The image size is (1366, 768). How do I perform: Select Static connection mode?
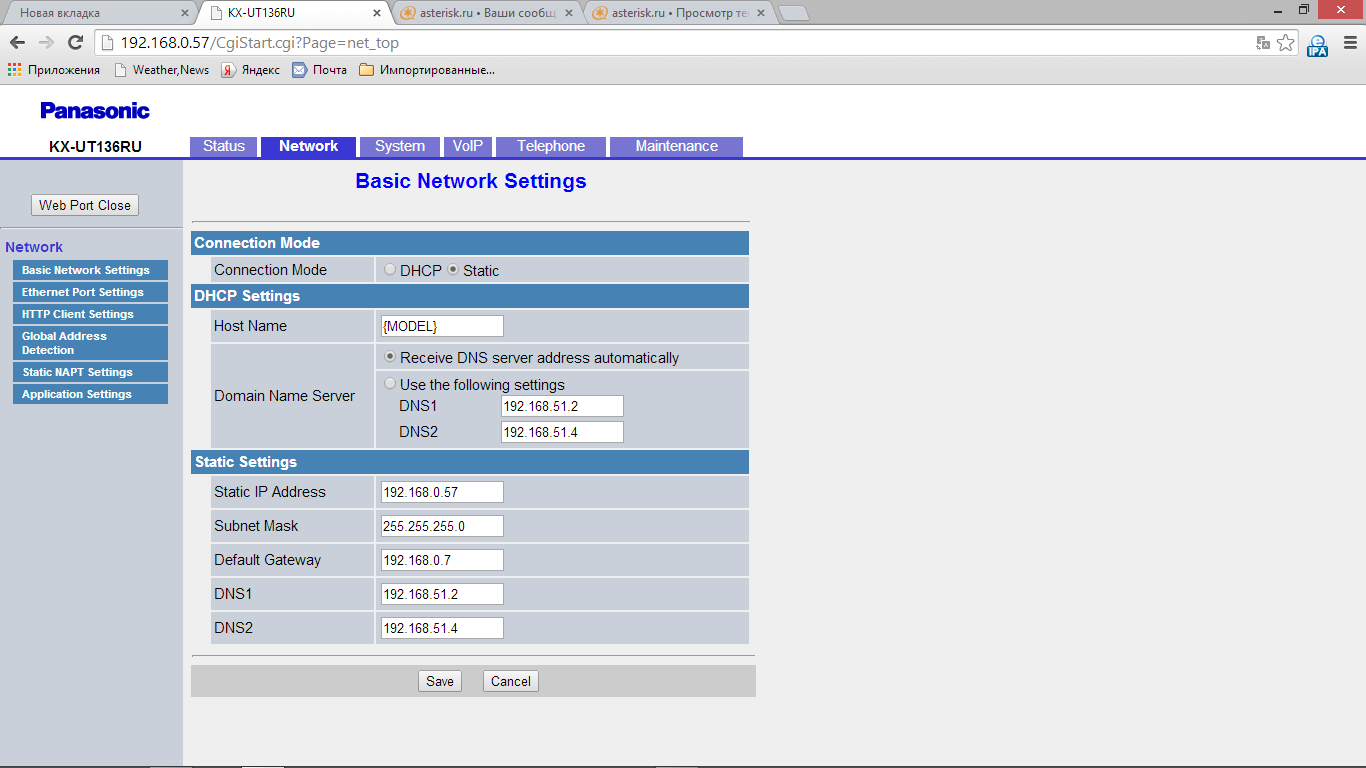(x=453, y=270)
